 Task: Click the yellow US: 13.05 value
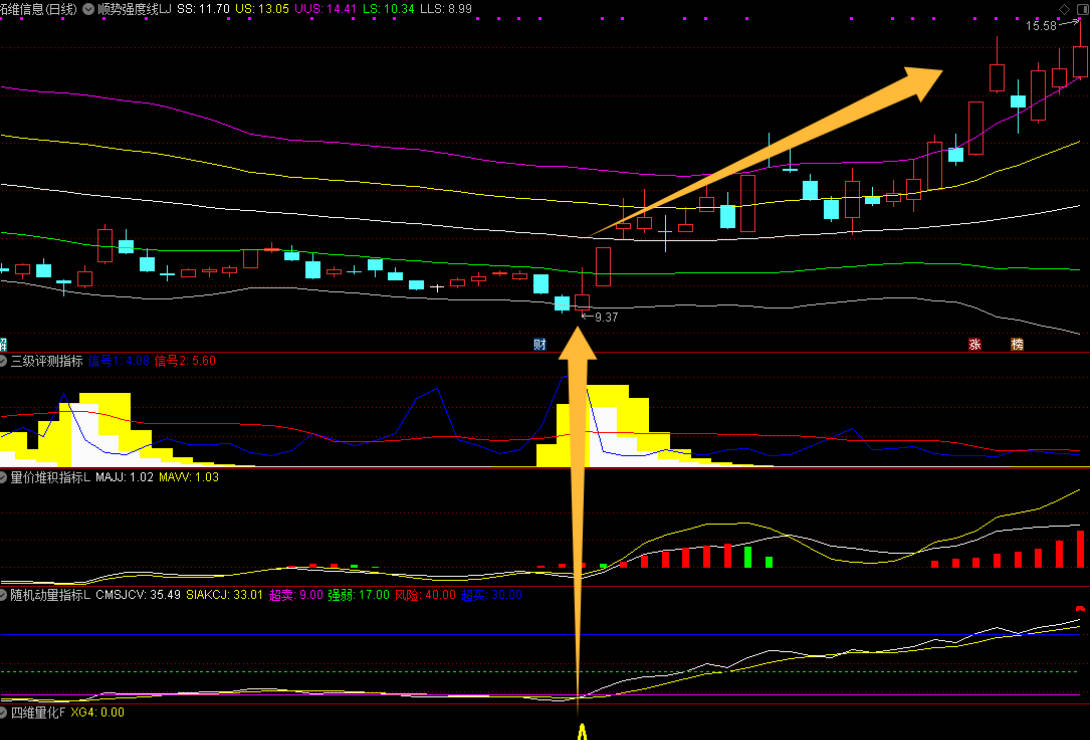pyautogui.click(x=262, y=9)
